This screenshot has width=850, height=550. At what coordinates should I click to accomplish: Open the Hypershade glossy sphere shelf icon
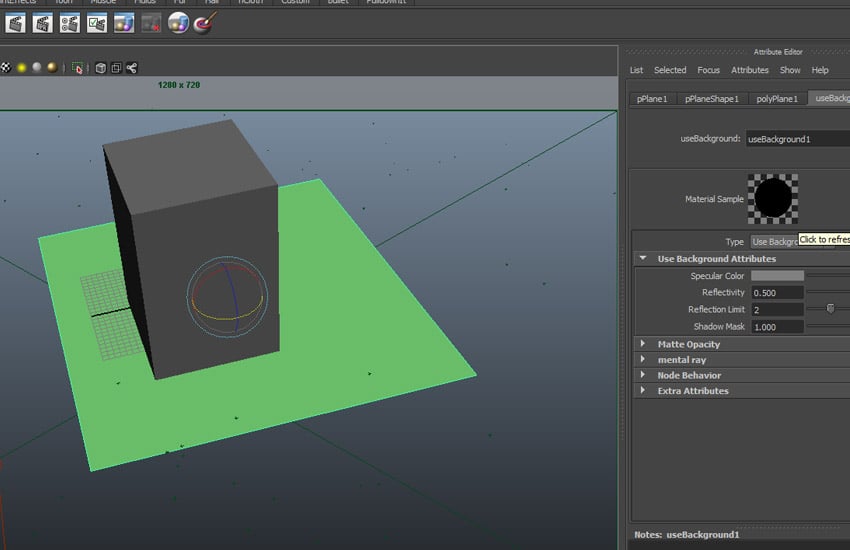tap(178, 23)
